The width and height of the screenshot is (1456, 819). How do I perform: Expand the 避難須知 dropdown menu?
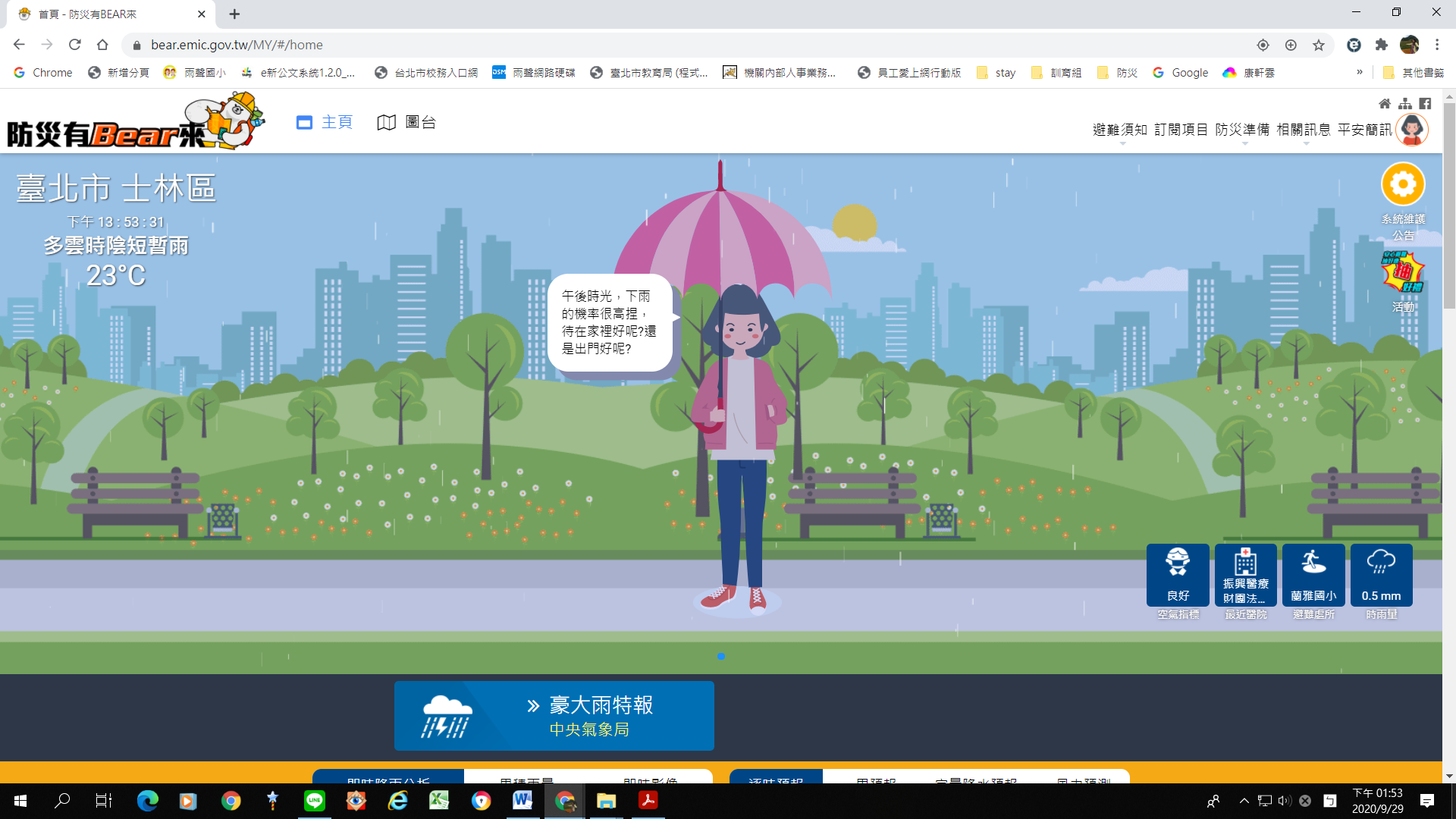click(1119, 130)
